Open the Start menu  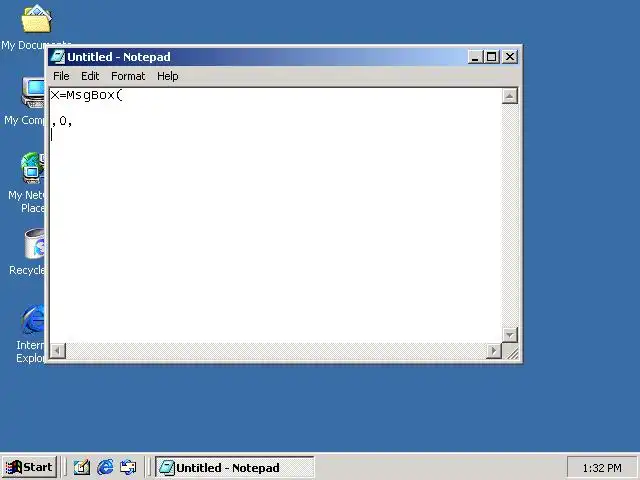tap(29, 467)
